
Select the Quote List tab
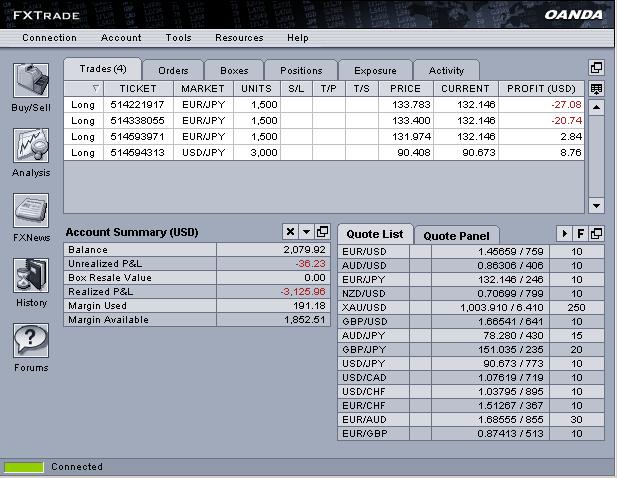(375, 234)
